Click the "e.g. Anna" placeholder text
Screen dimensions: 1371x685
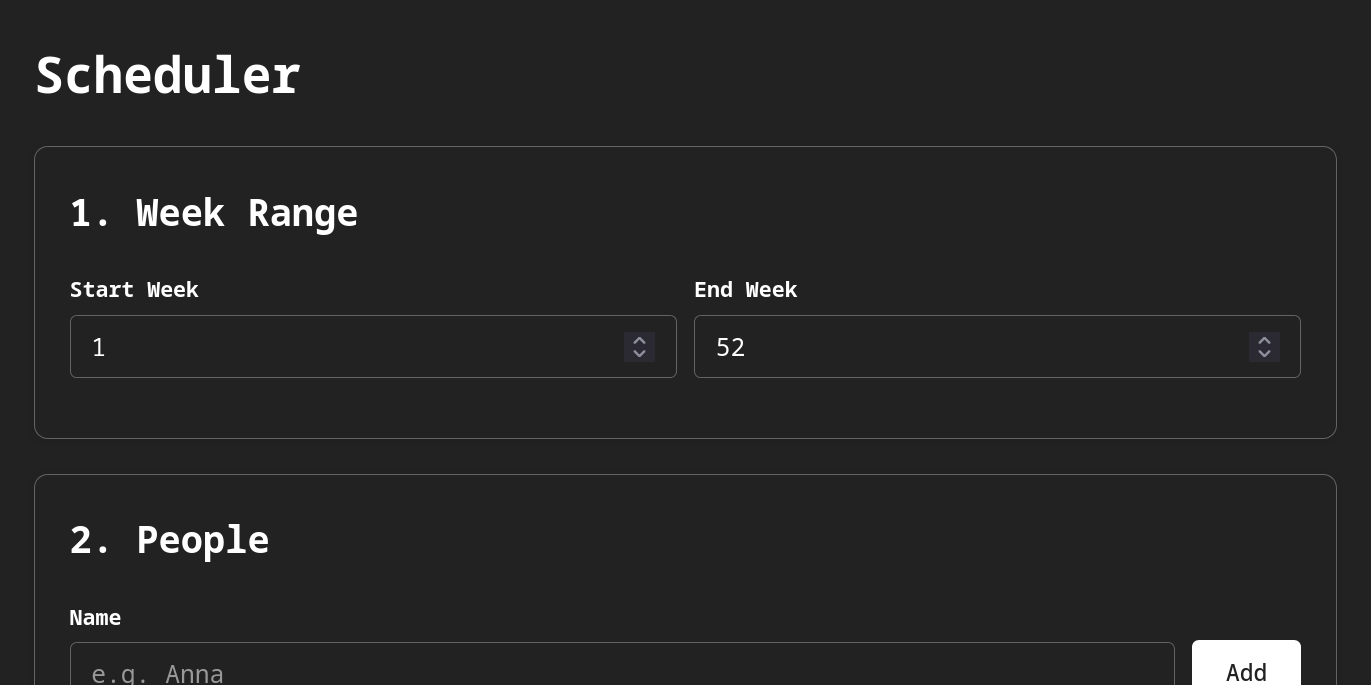coord(157,673)
